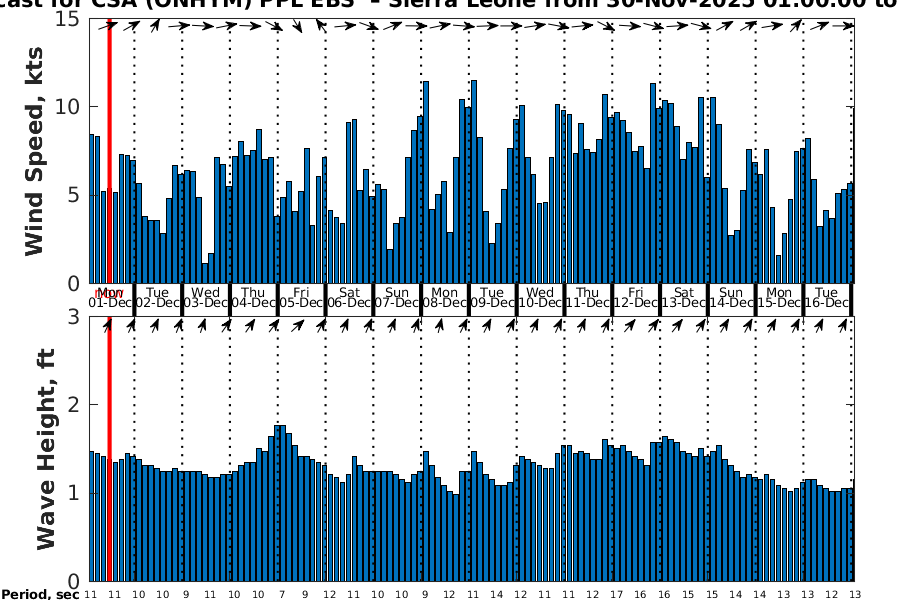Select the Tue 02-Dec date label

pos(158,297)
